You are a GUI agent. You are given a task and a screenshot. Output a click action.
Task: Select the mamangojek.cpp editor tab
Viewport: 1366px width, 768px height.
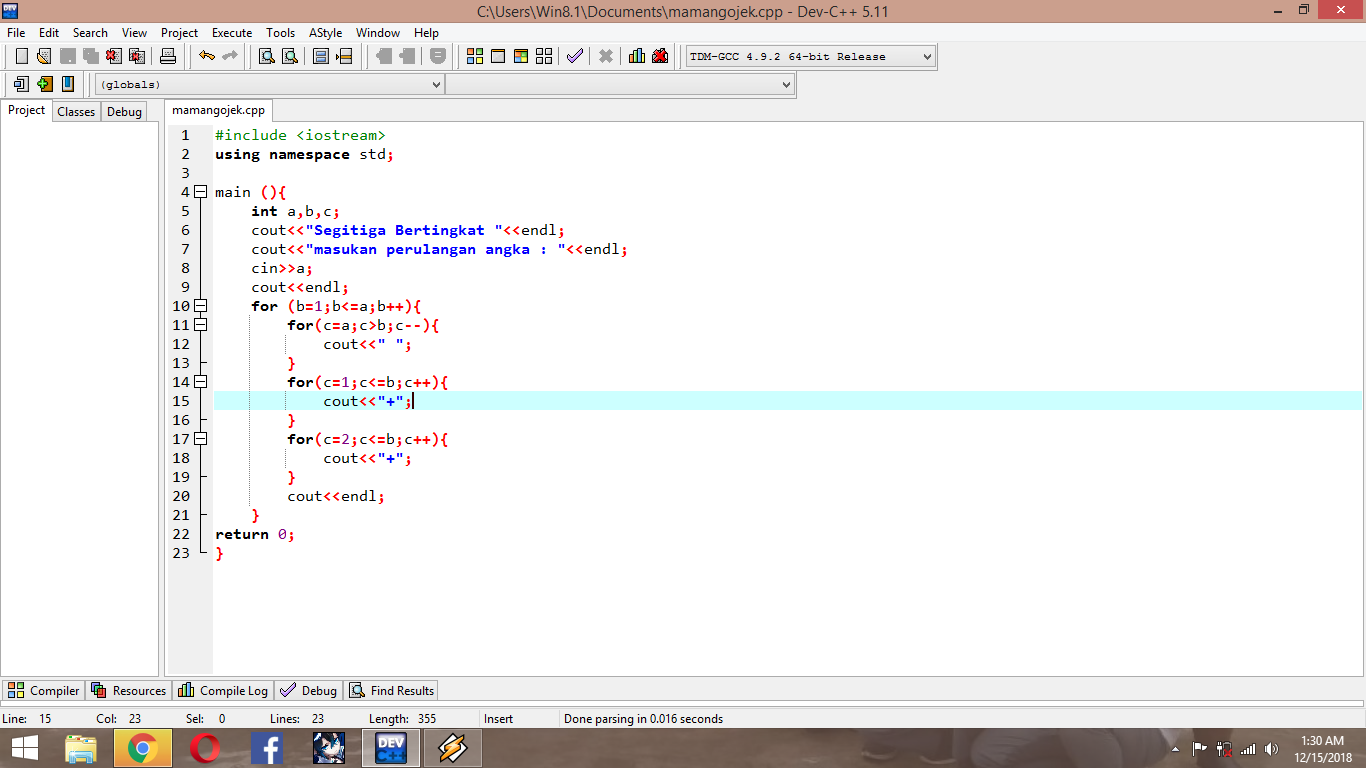tap(217, 111)
